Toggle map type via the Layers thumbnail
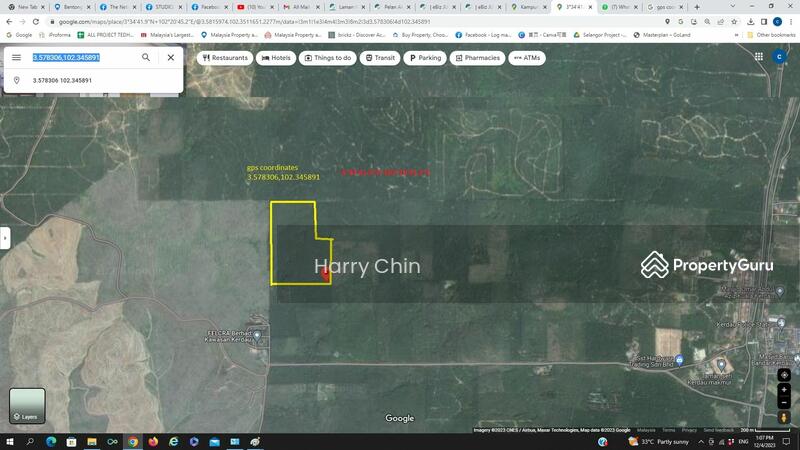The height and width of the screenshot is (450, 800). 27,405
